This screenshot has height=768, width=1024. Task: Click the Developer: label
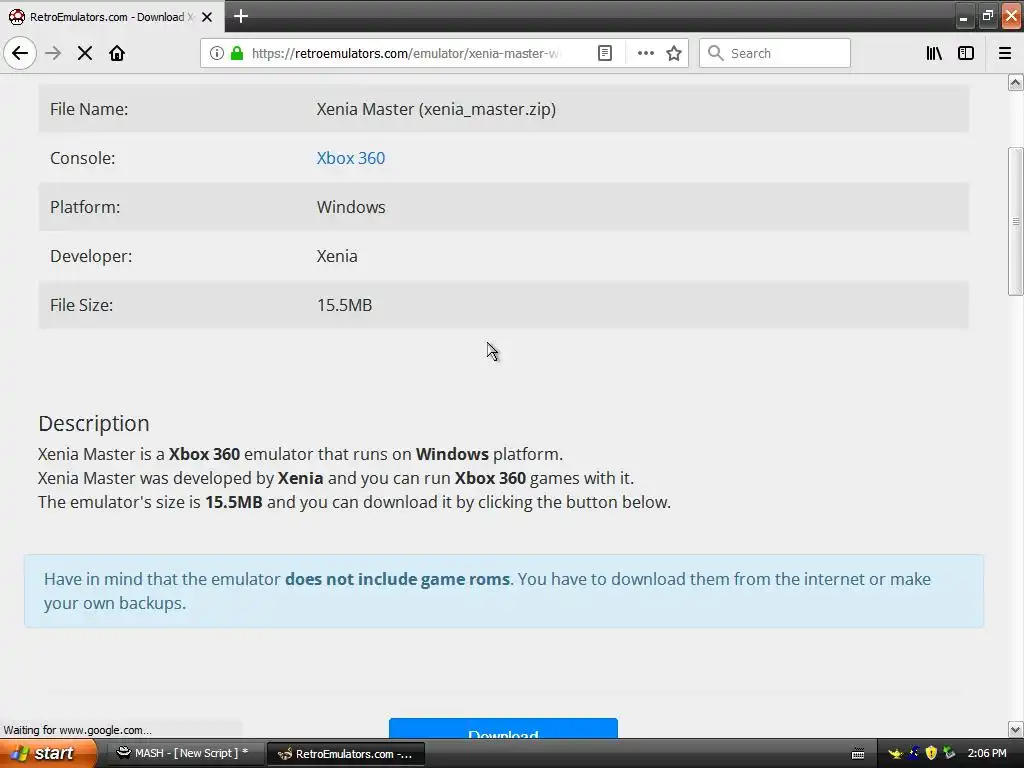click(x=91, y=256)
